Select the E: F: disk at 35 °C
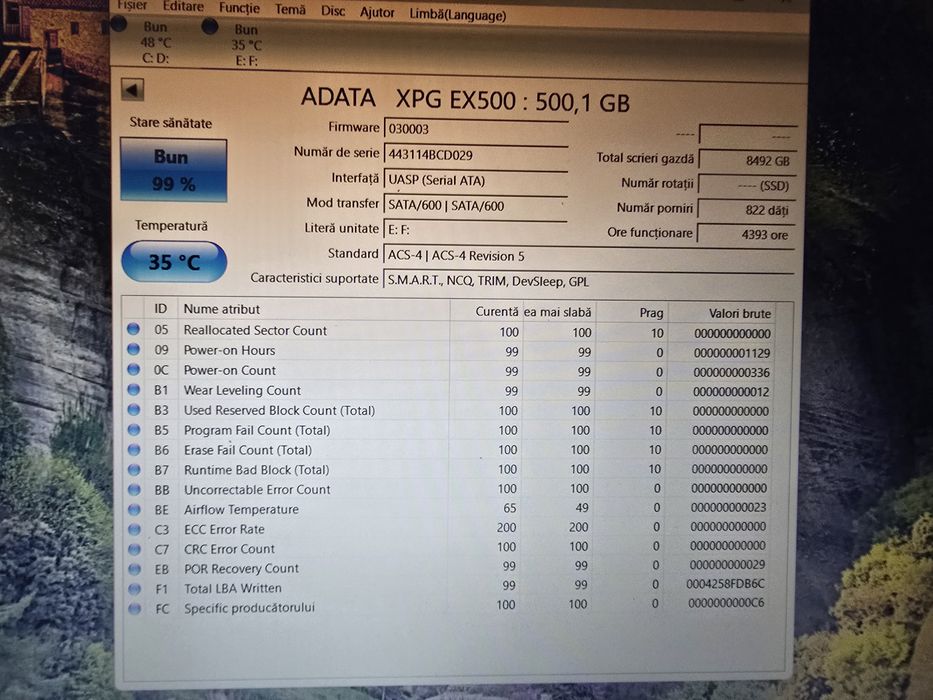The height and width of the screenshot is (700, 933). [x=246, y=45]
